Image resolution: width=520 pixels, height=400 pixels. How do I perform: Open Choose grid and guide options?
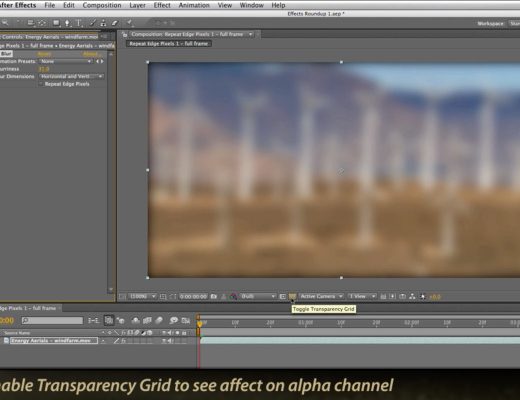tap(163, 296)
